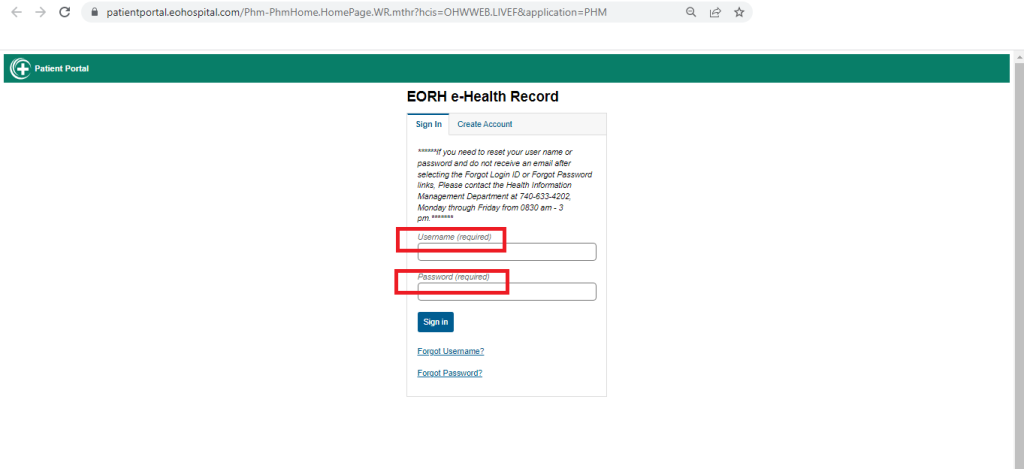Open the Create Account tab

(485, 124)
